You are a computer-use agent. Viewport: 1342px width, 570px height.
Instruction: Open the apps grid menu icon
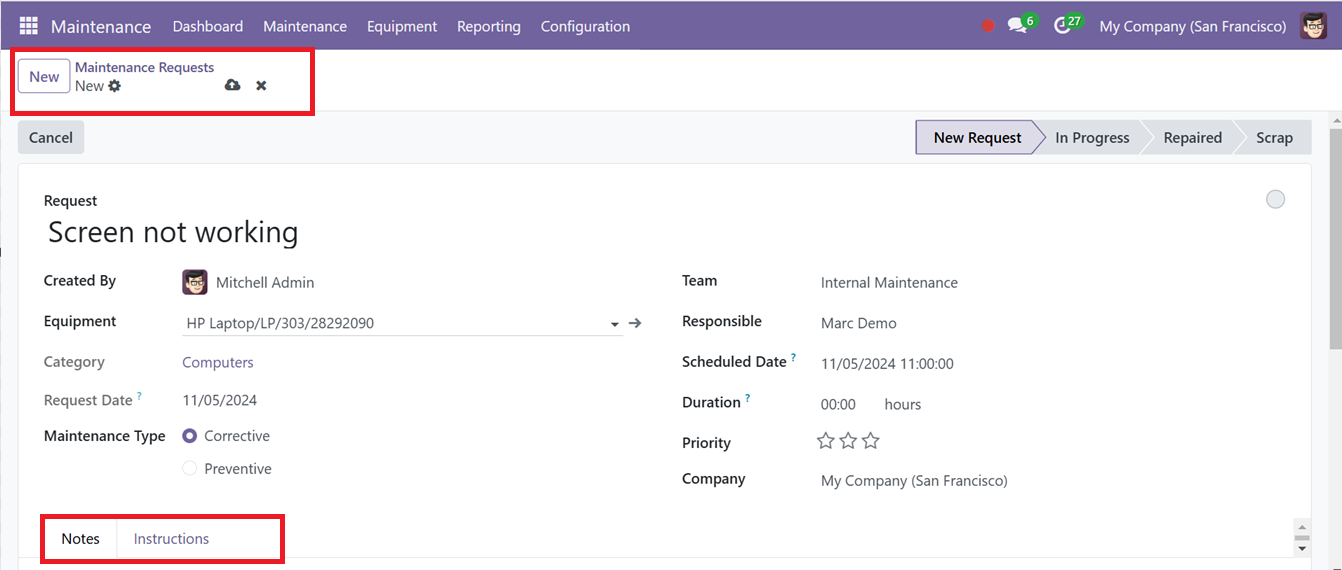(28, 26)
